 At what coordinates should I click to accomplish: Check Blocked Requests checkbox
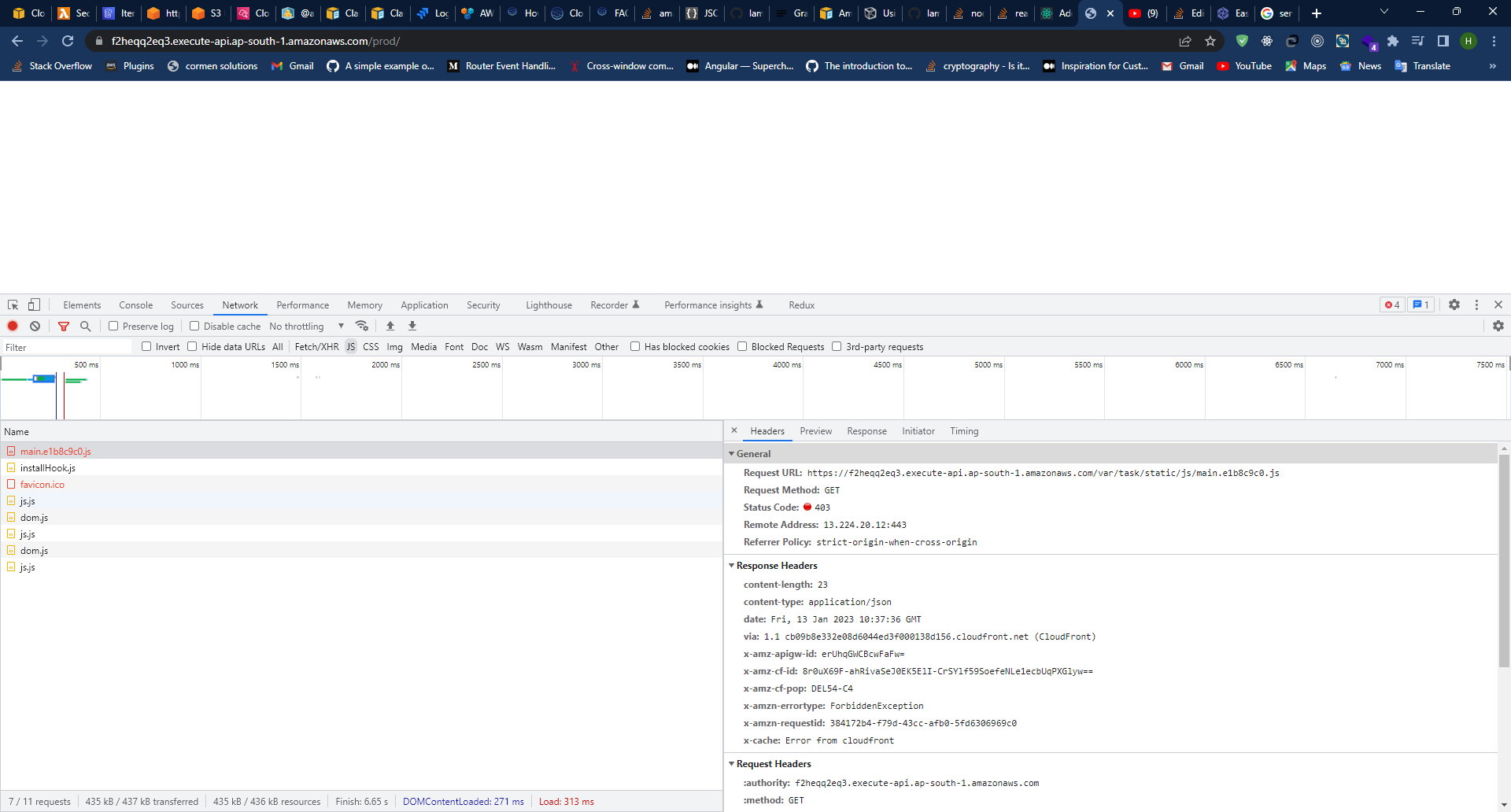[742, 346]
